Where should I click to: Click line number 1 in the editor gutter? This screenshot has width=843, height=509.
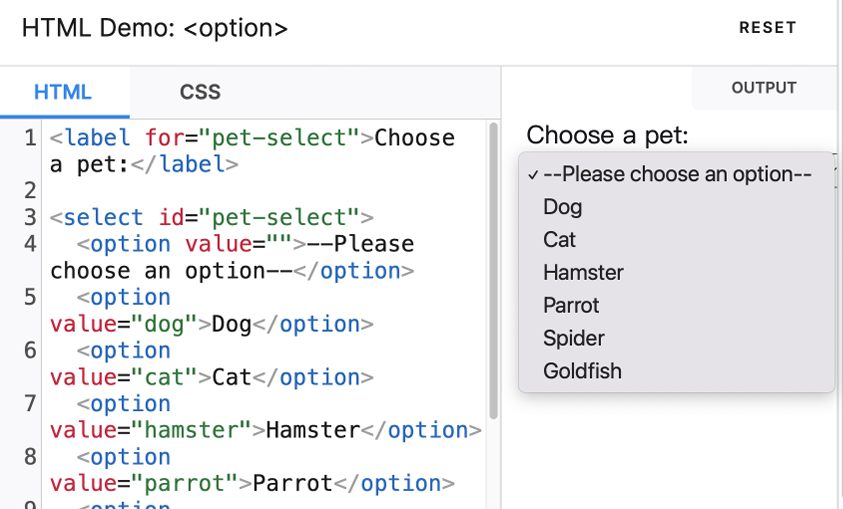(30, 138)
